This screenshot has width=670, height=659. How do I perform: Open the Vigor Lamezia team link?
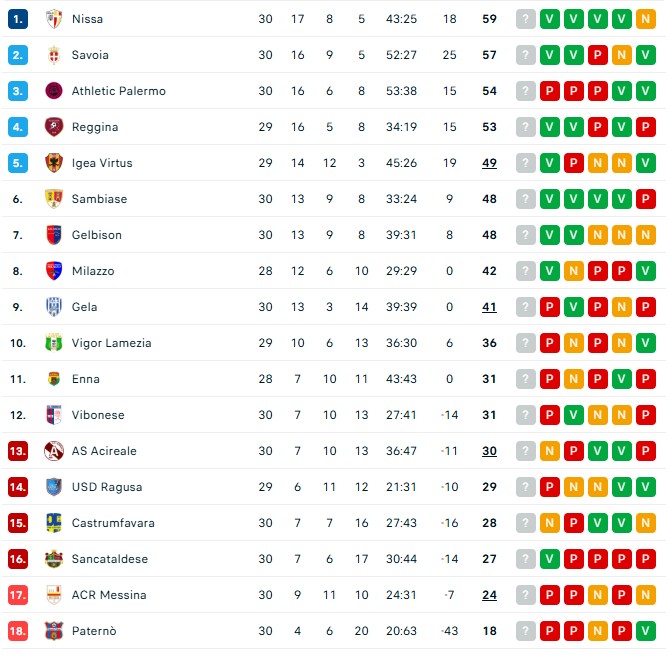111,343
